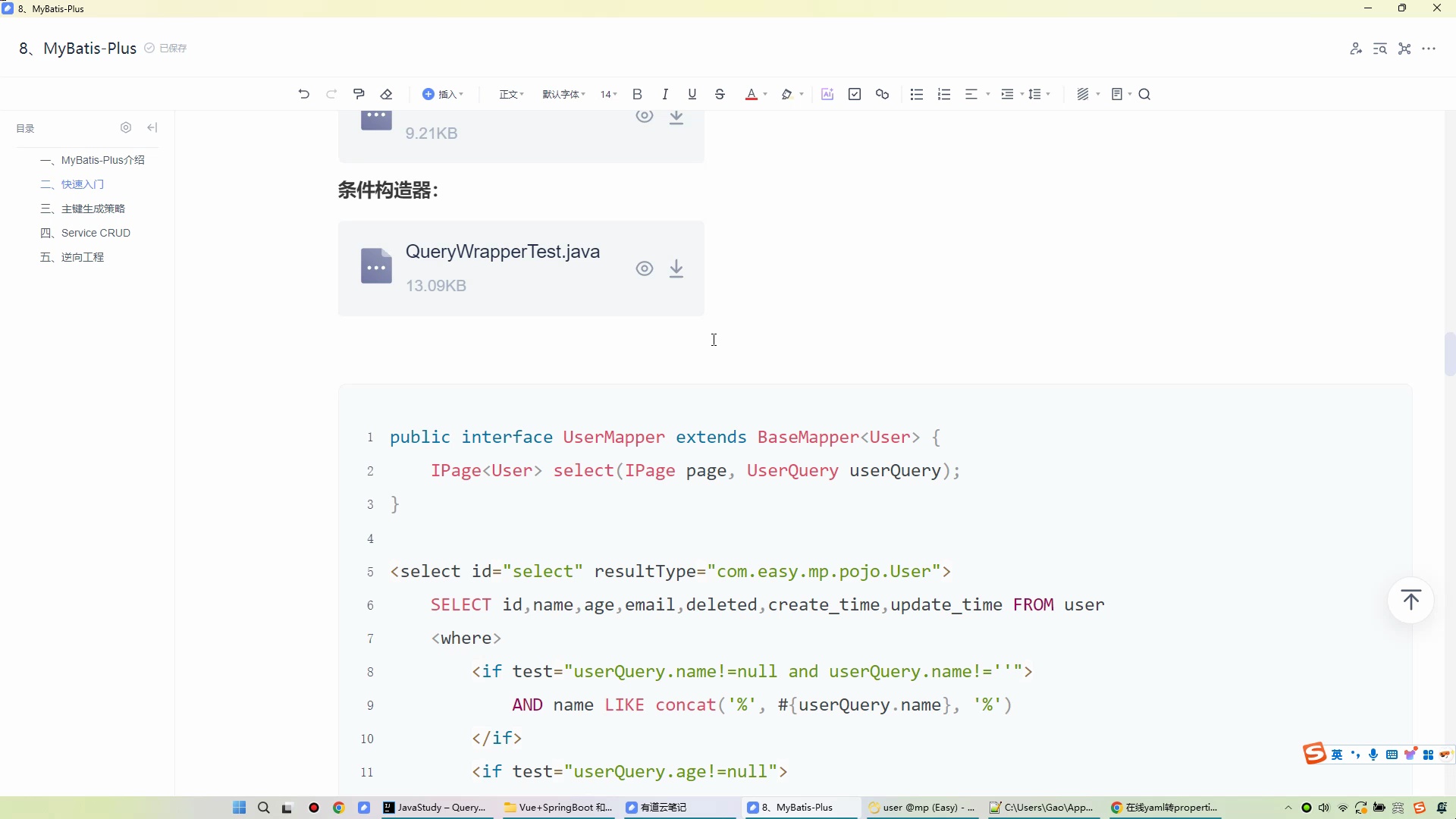Toggle bold formatting
This screenshot has height=819, width=1456.
point(637,93)
